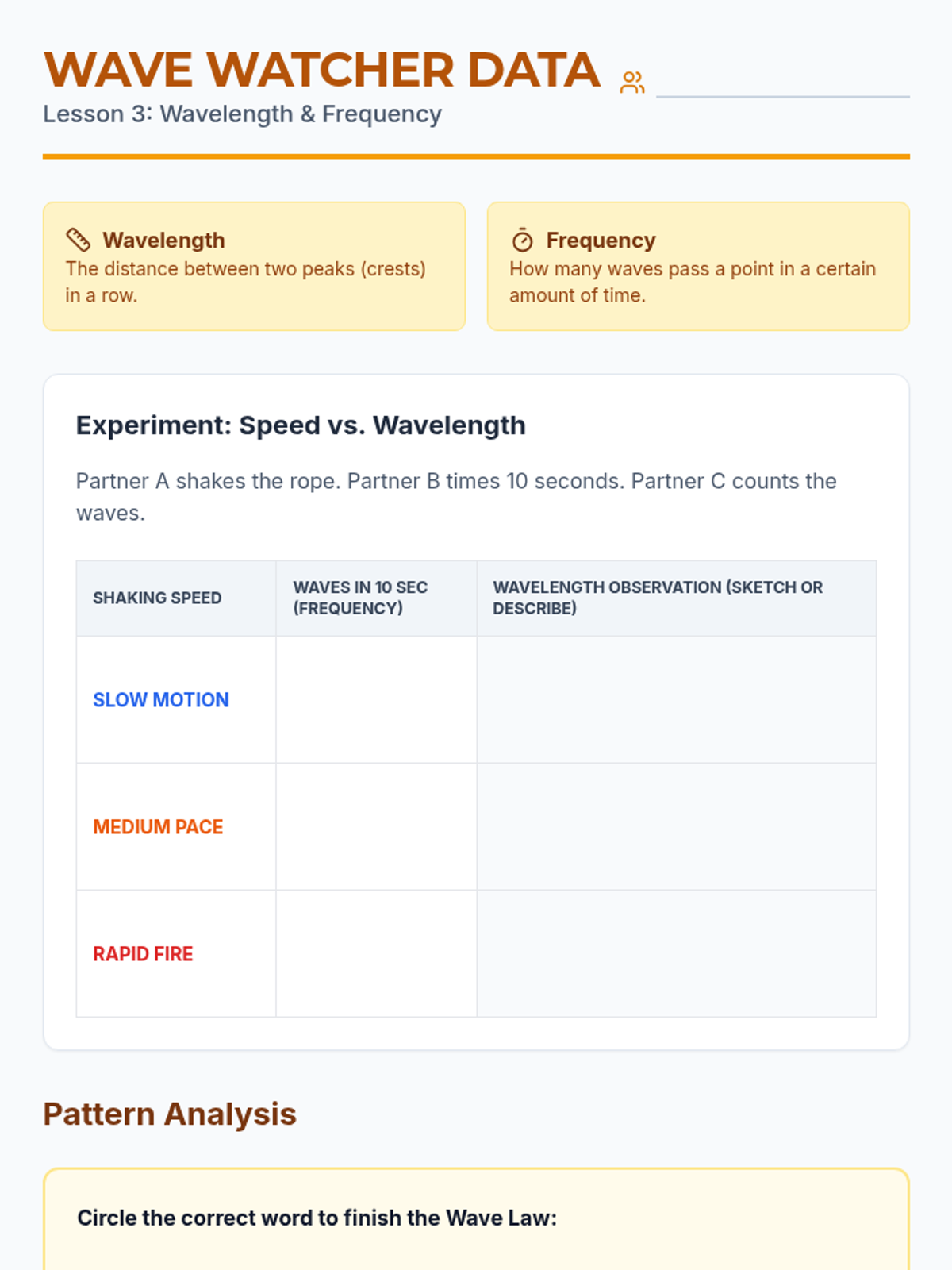This screenshot has width=952, height=1270.
Task: Click the Slow Motion wavelength observation cell
Action: click(x=676, y=699)
